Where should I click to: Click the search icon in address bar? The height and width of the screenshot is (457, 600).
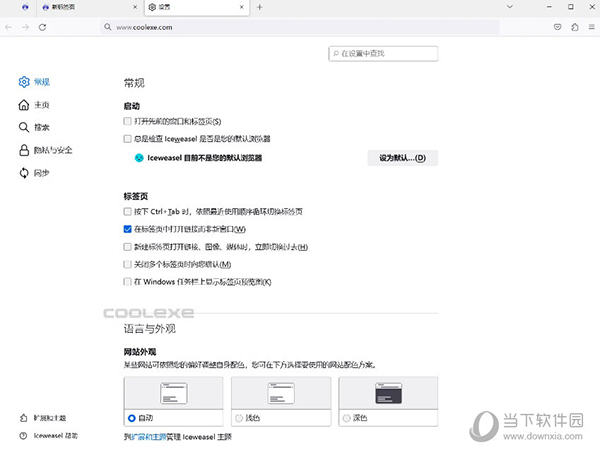pos(108,27)
